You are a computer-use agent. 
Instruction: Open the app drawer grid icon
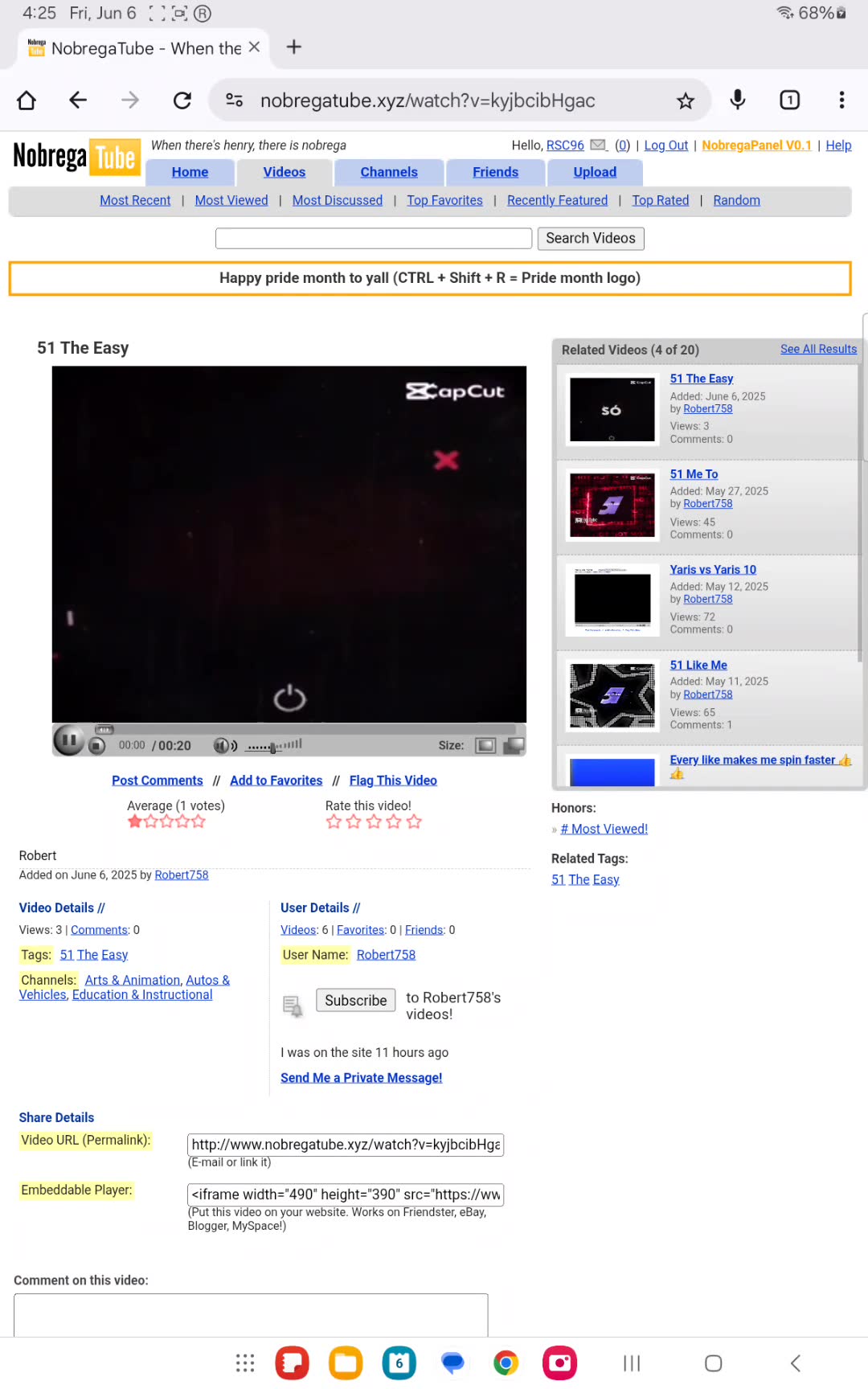pyautogui.click(x=245, y=1363)
